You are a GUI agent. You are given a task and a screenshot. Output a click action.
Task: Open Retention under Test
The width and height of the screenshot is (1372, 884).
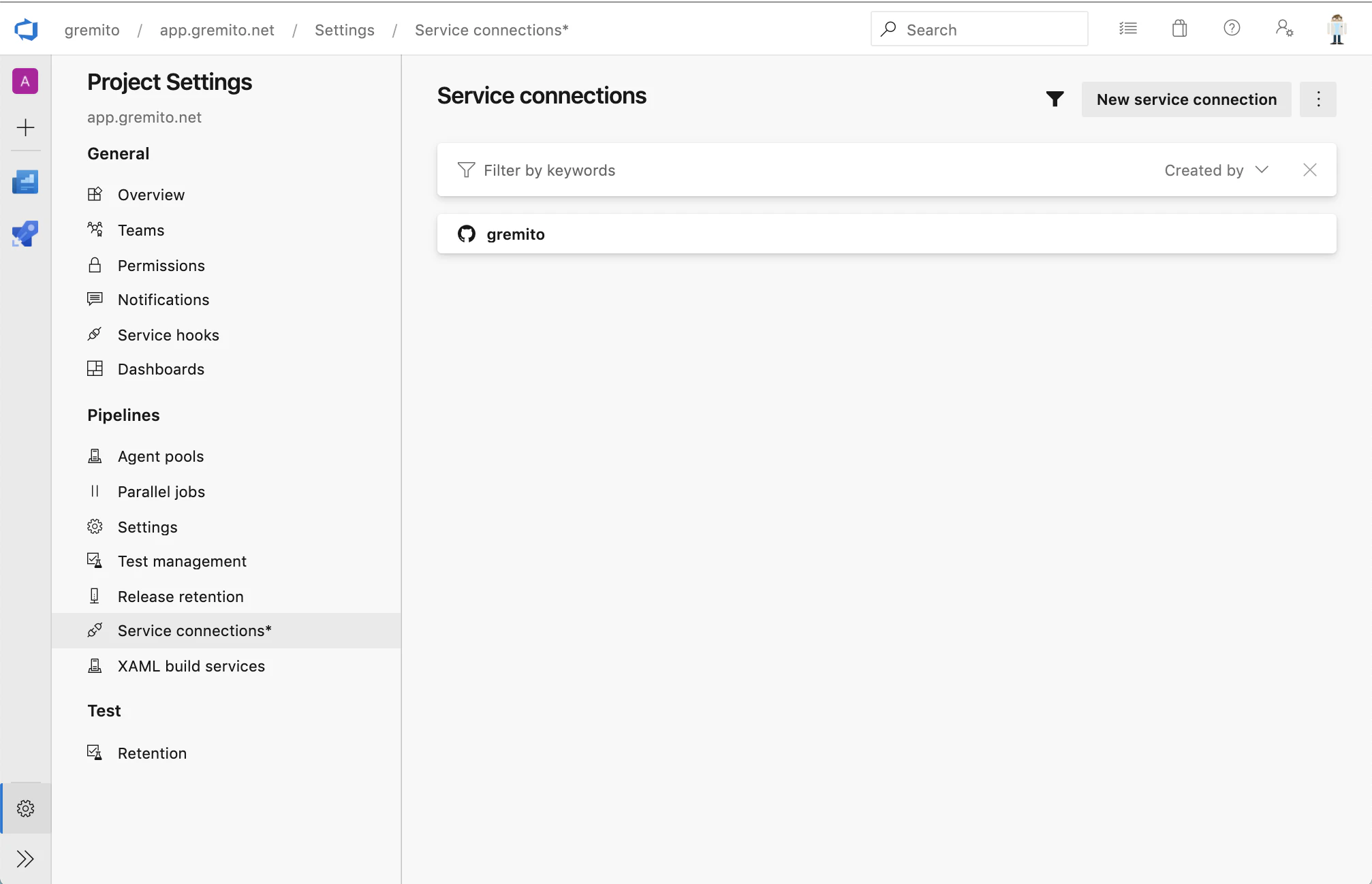[x=226, y=753]
